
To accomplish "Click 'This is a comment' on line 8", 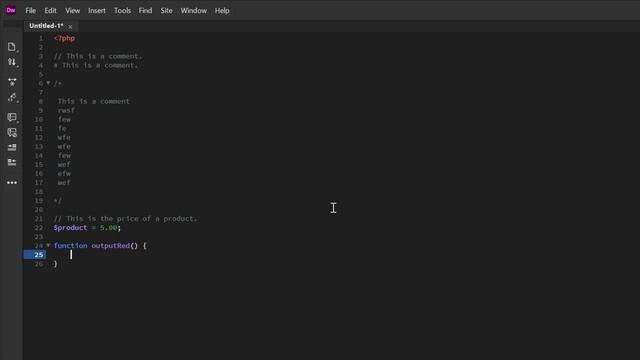I will point(93,101).
